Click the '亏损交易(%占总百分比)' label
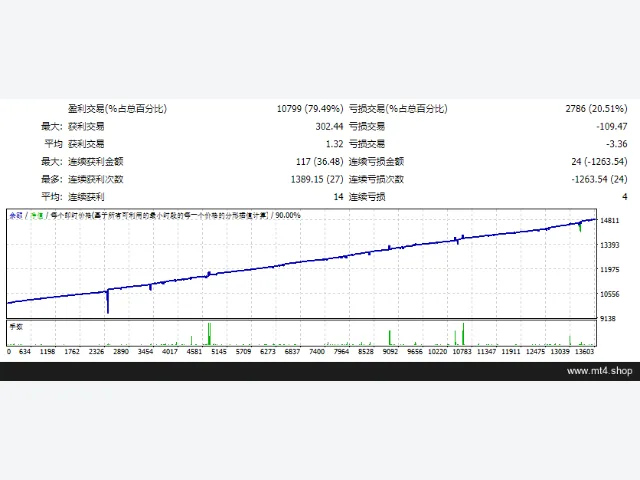640x480 pixels. click(x=398, y=109)
